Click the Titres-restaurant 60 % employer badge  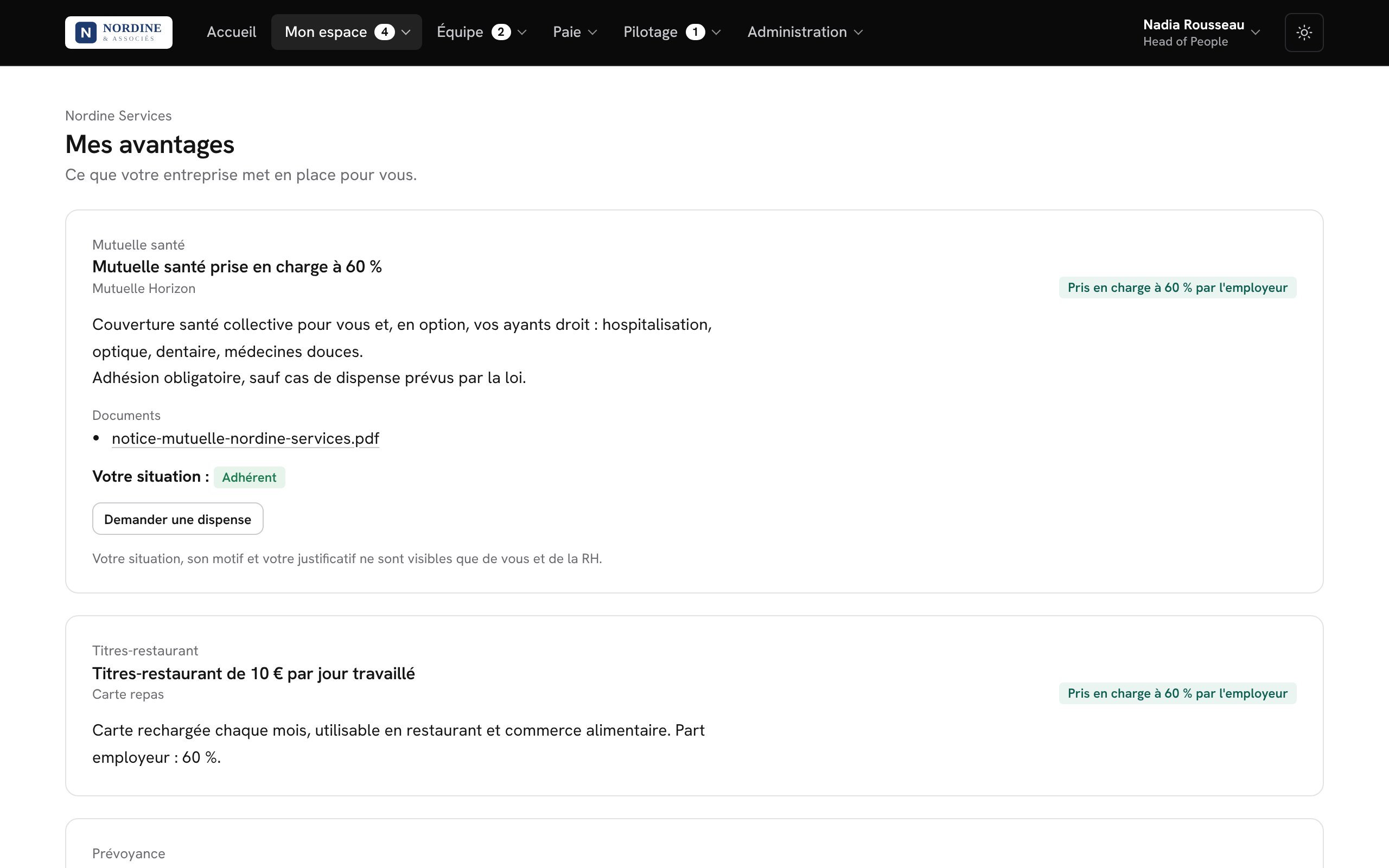[1177, 693]
